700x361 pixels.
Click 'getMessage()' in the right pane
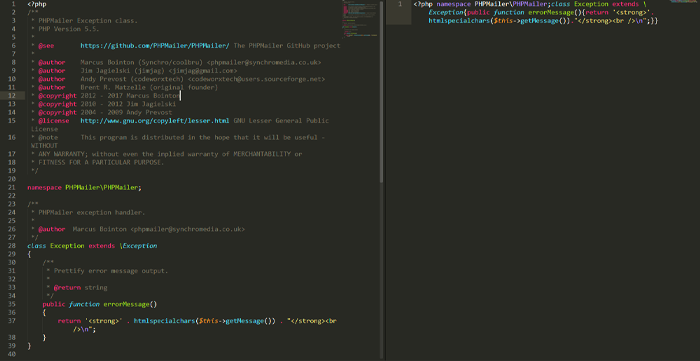(543, 21)
